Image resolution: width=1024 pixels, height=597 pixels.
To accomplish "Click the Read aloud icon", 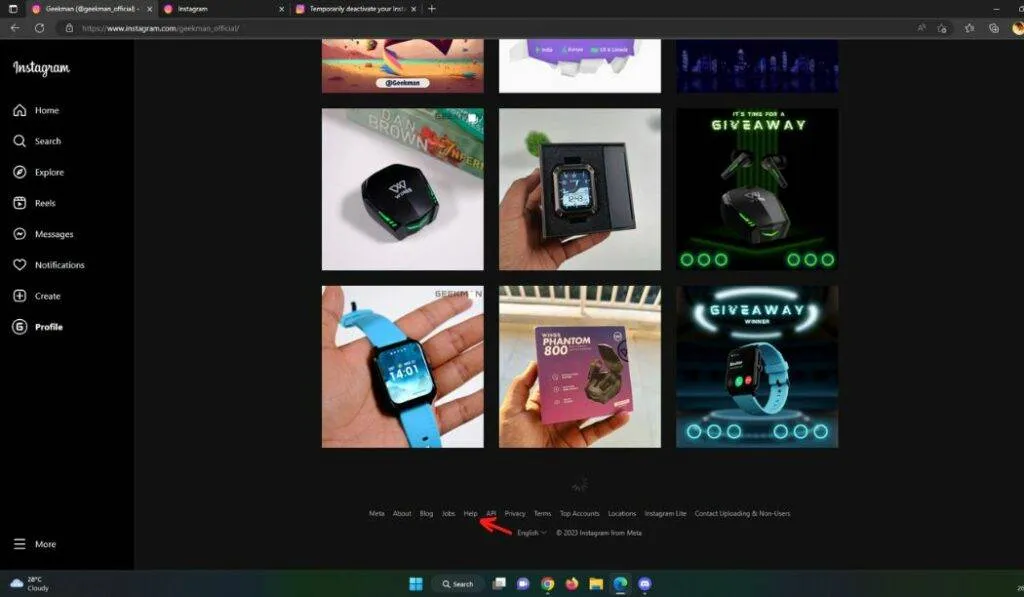I will coord(921,28).
